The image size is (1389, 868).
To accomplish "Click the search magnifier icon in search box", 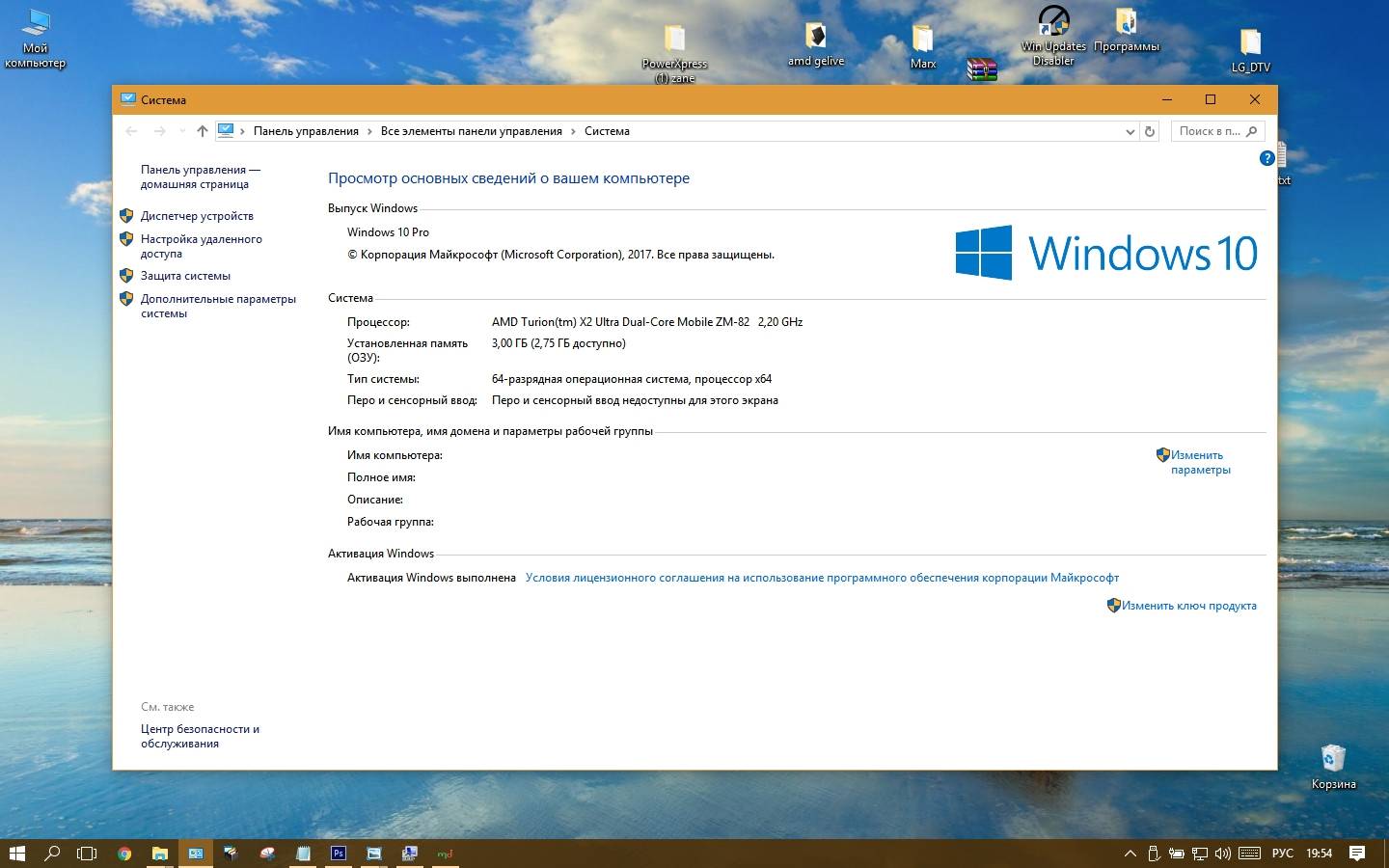I will 1252,131.
